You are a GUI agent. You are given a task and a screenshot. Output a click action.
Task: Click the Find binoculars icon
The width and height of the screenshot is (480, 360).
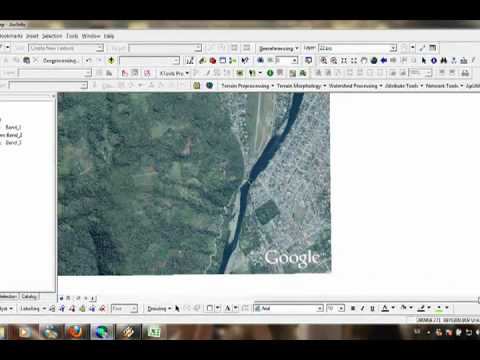444,60
